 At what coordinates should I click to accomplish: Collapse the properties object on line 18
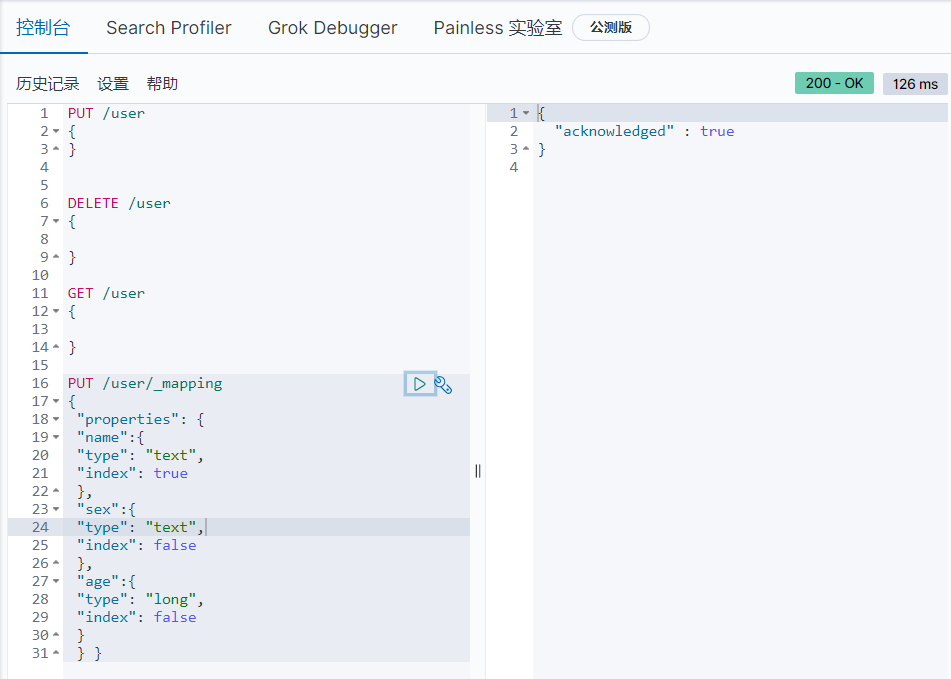tap(55, 418)
